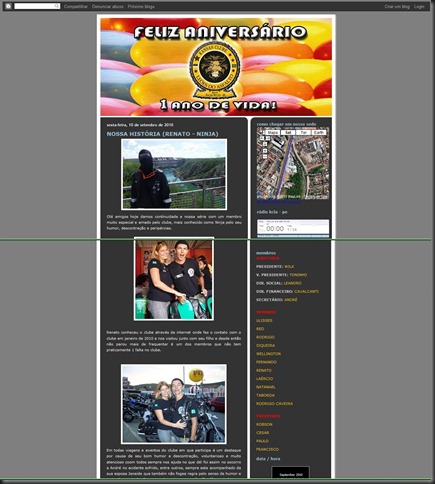Click member name Laércio
Screen dimensions: 435x484
click(264, 379)
